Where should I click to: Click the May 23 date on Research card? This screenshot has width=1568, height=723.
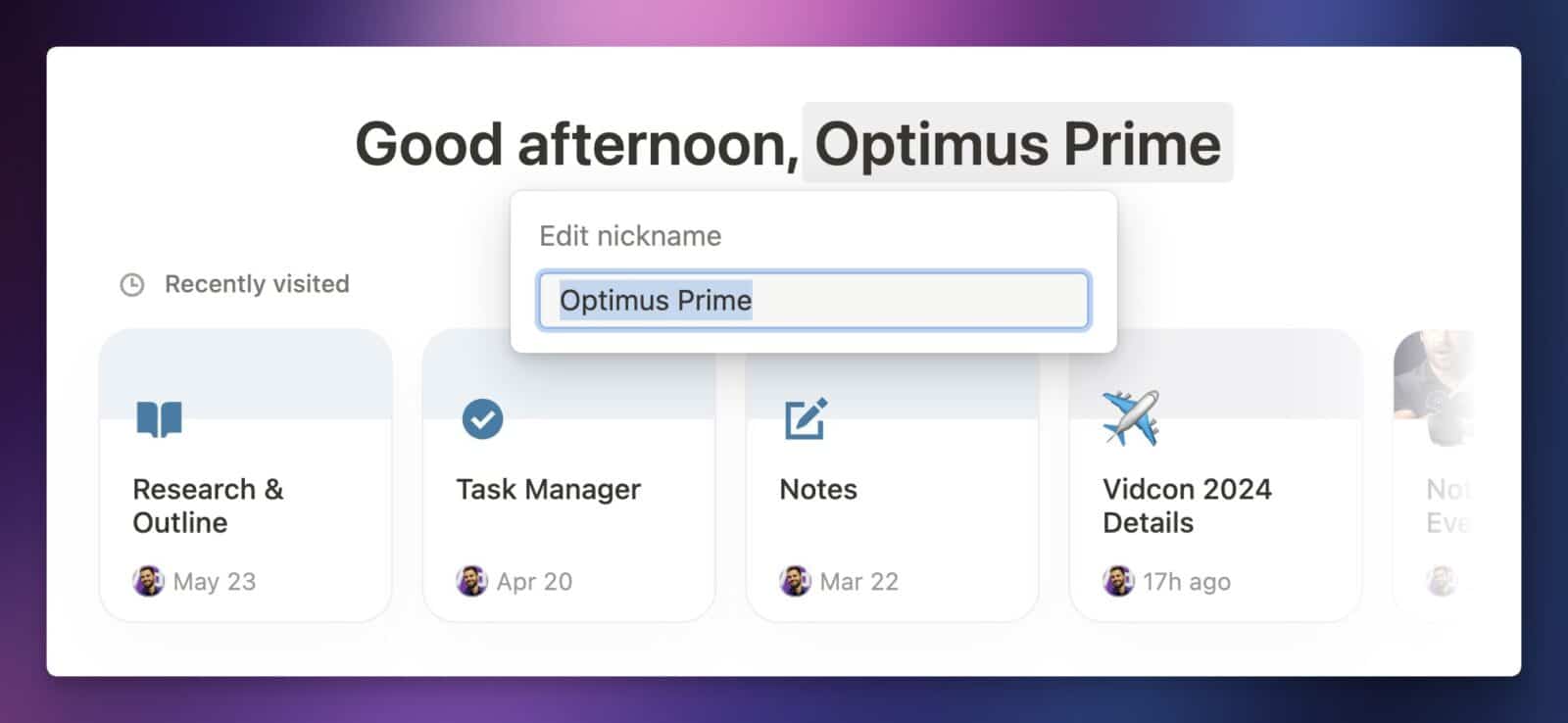pos(214,582)
